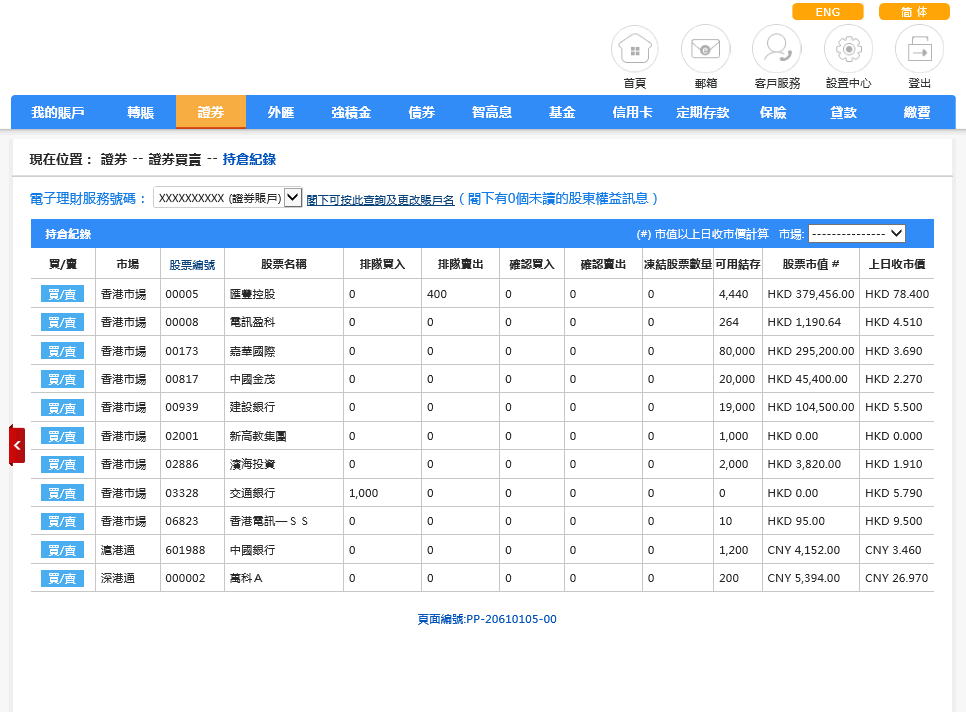Open the market (市場) filter dropdown
The width and height of the screenshot is (966, 712).
856,233
